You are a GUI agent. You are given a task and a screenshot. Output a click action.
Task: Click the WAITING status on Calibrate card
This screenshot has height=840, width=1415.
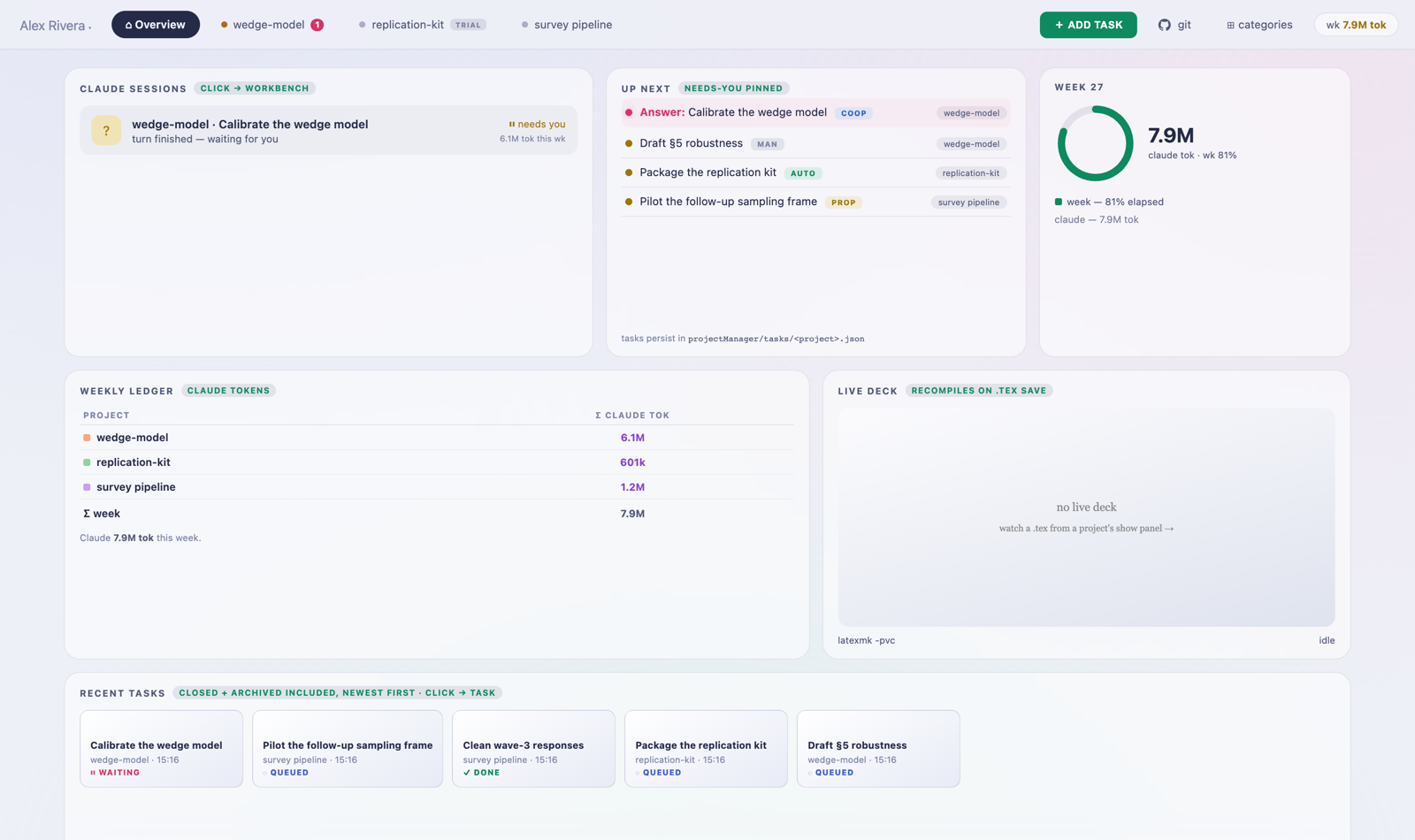115,773
